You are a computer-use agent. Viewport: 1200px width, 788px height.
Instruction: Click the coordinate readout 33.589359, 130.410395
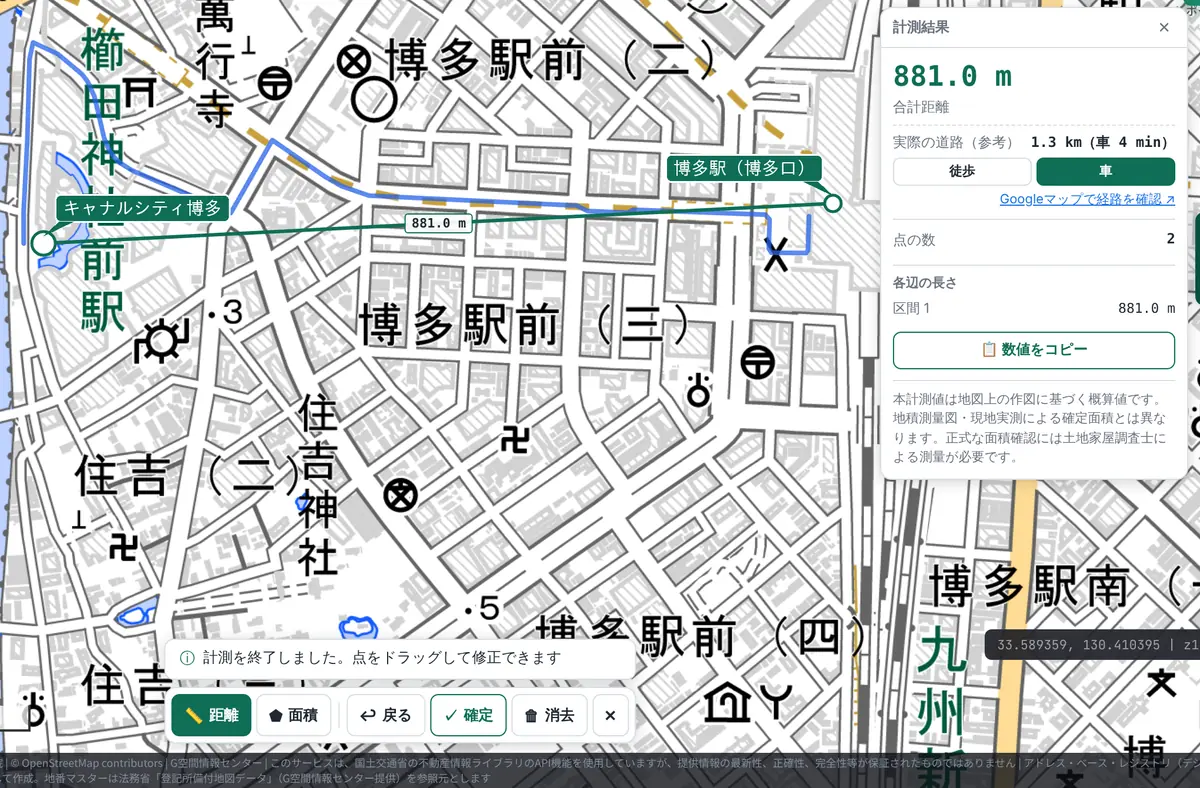[x=1080, y=645]
